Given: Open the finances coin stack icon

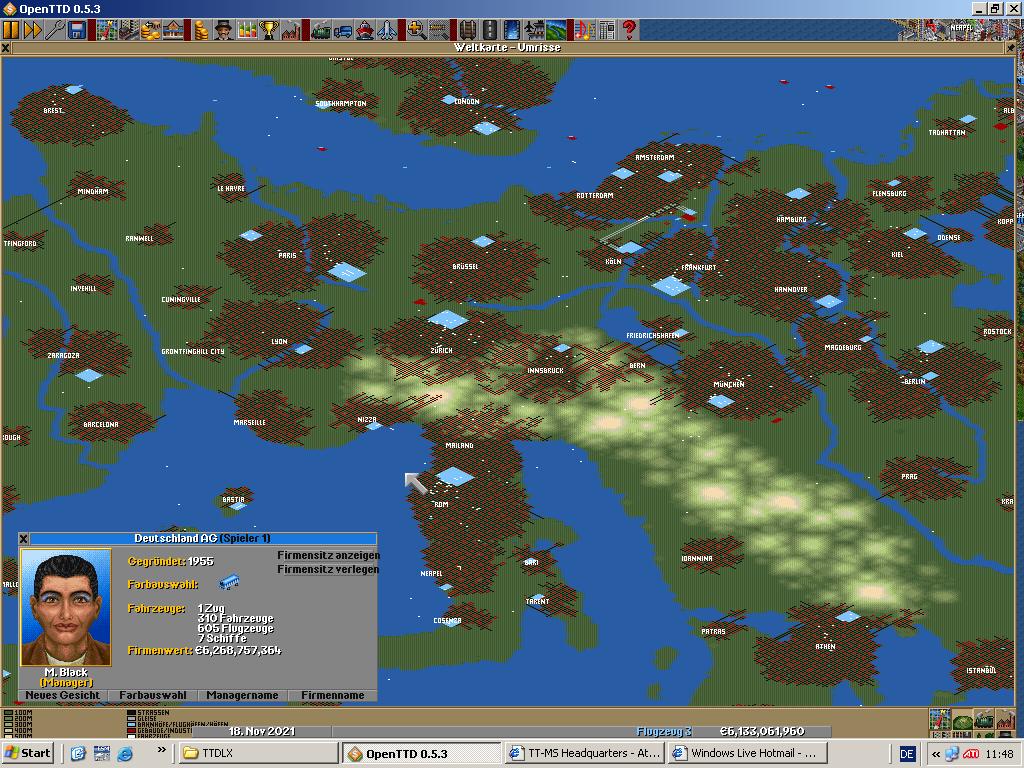Looking at the screenshot, I should [x=202, y=30].
